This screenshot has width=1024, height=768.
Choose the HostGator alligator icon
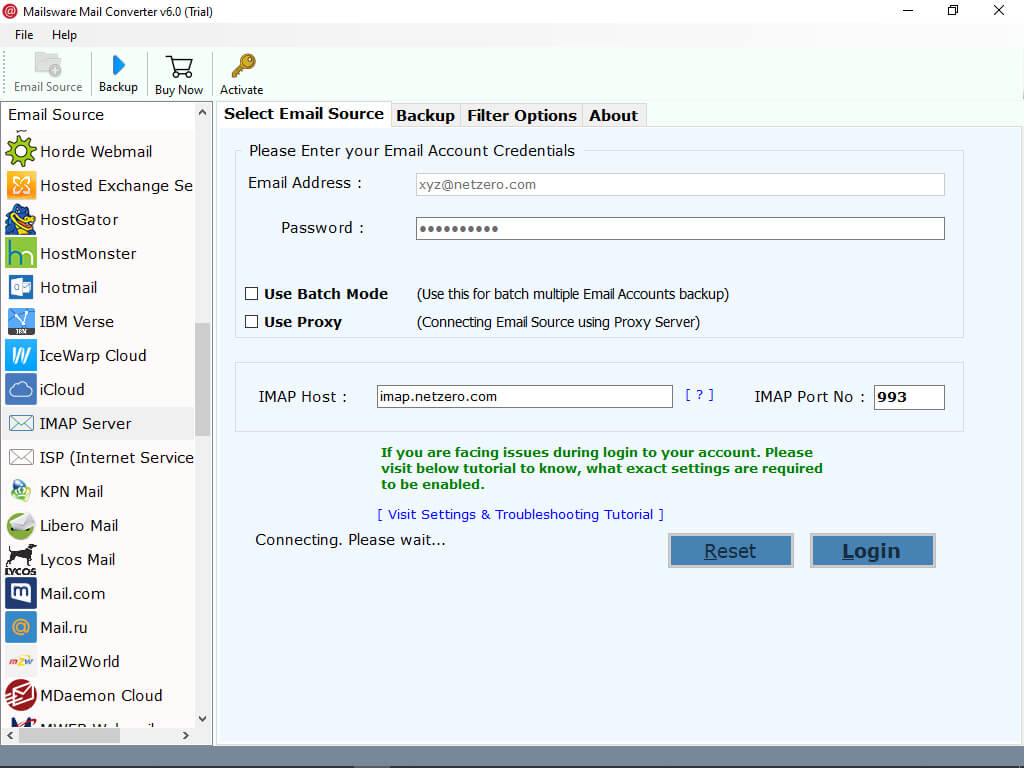[21, 219]
